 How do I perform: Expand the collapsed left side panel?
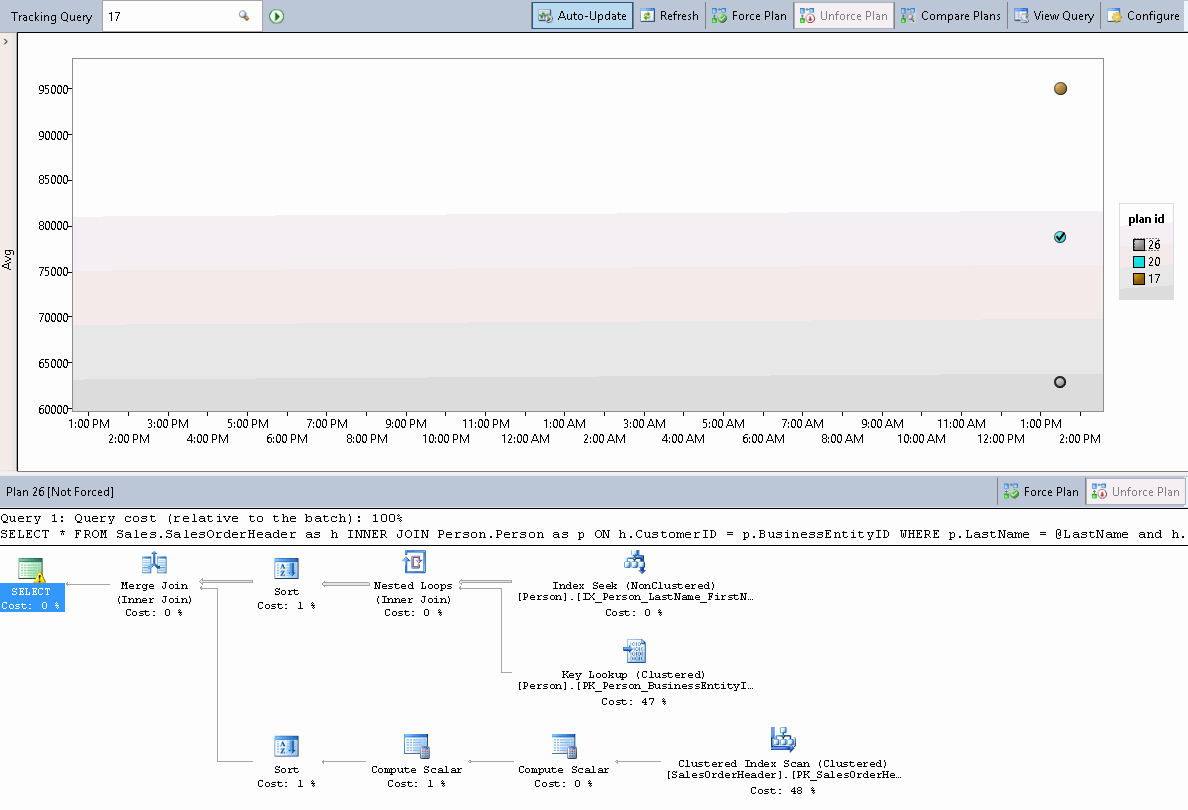point(8,42)
